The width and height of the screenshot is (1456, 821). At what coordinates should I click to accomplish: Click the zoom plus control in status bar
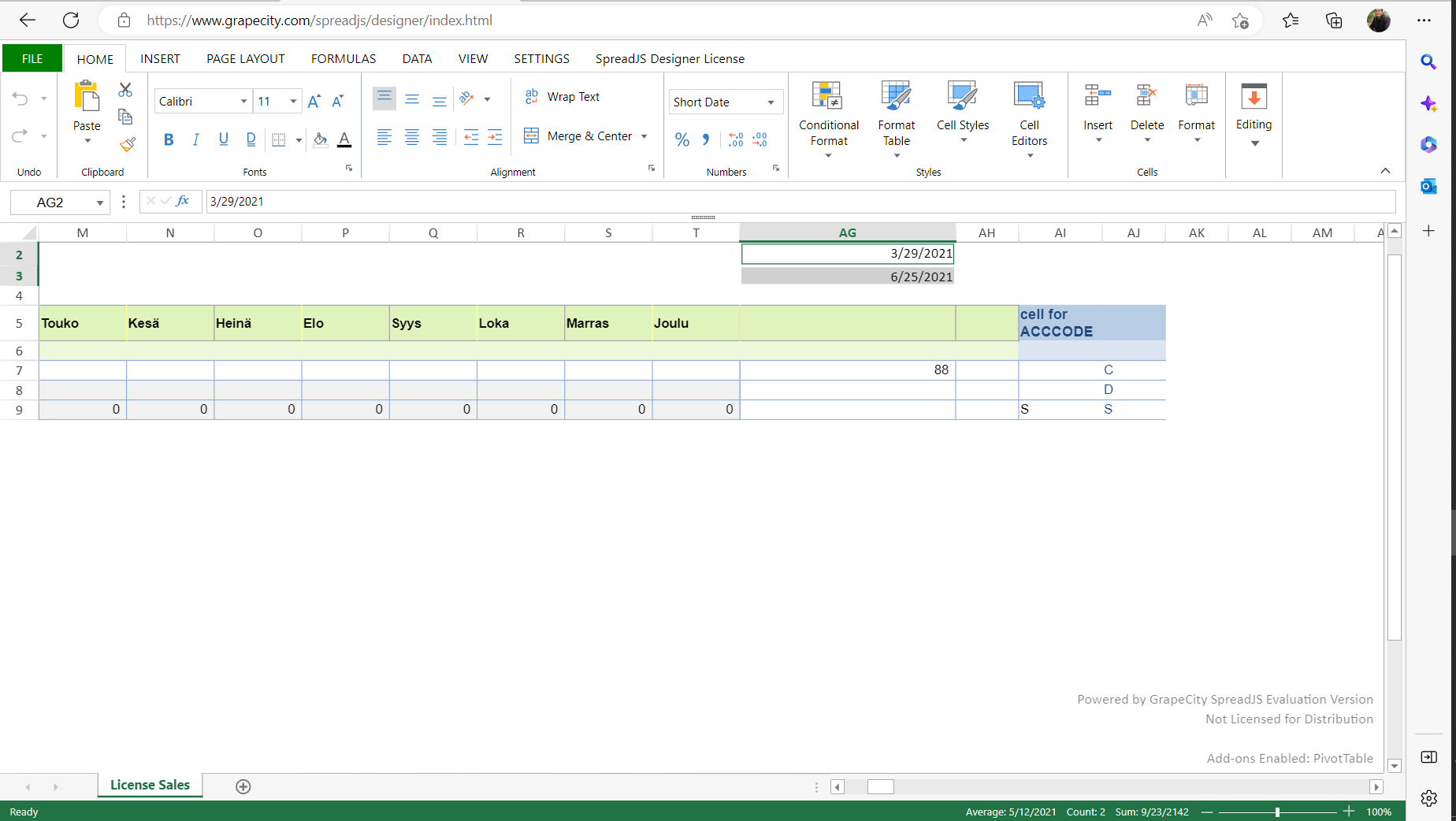[x=1349, y=812]
